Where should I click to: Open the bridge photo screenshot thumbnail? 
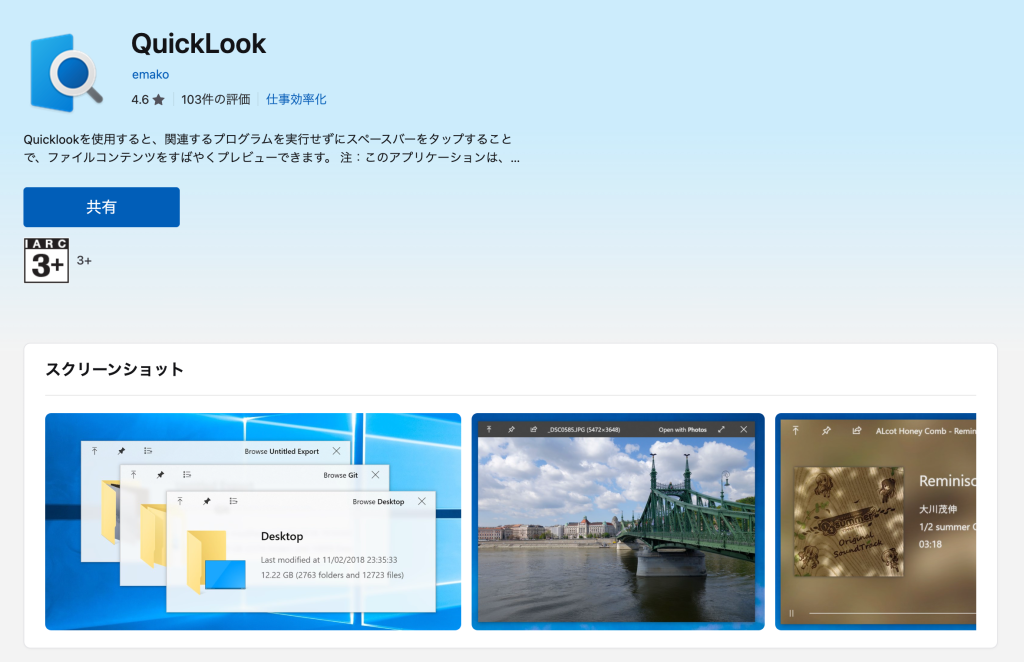click(618, 521)
